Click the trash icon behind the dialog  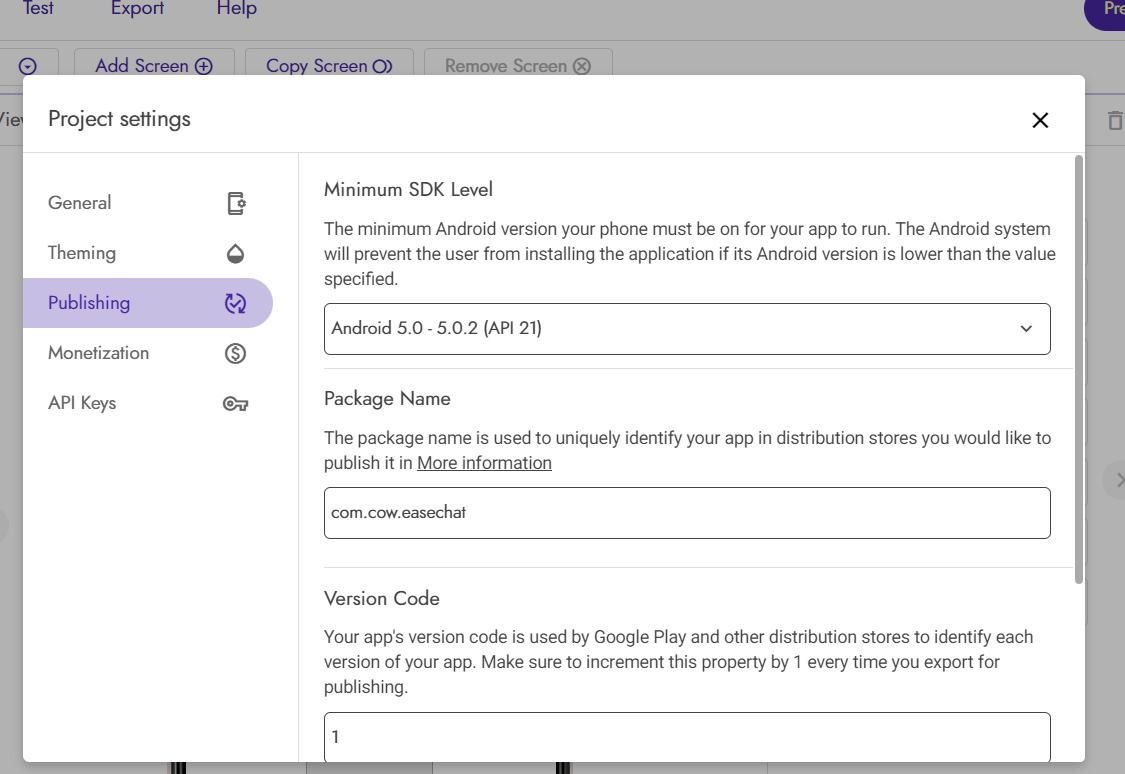click(1114, 121)
